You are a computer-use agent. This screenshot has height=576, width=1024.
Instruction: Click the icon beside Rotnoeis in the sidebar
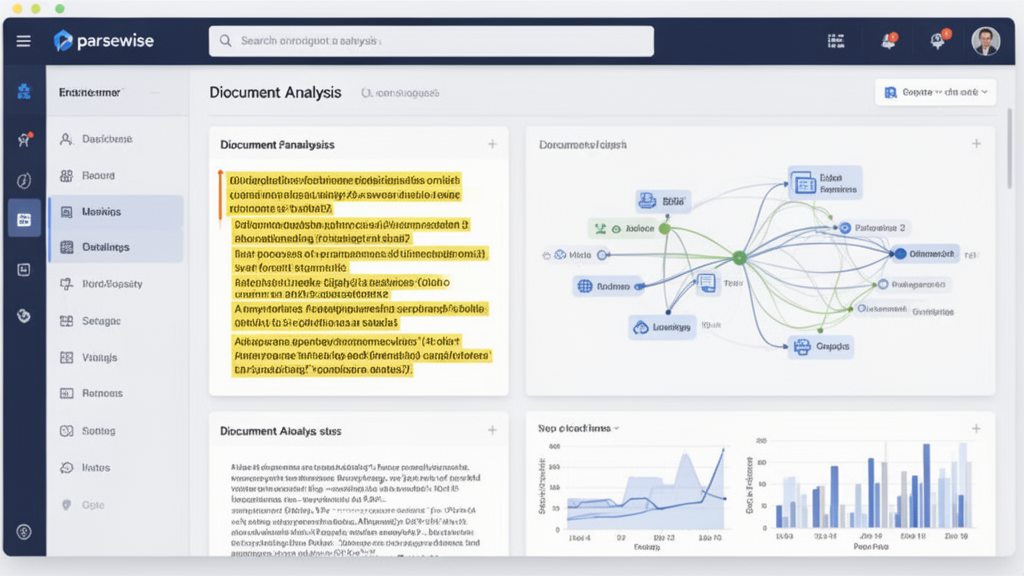pos(67,393)
